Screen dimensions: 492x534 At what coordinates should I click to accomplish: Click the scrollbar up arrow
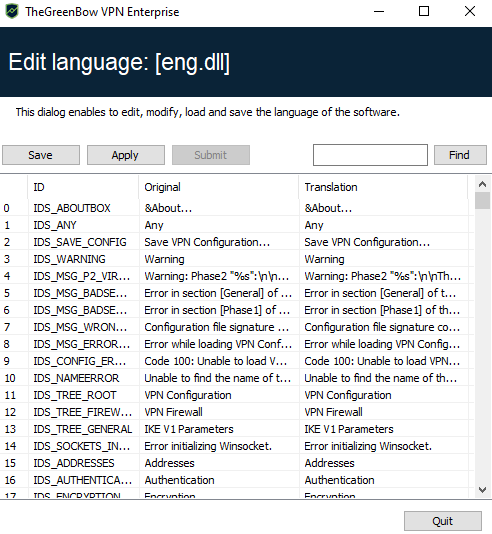(482, 184)
